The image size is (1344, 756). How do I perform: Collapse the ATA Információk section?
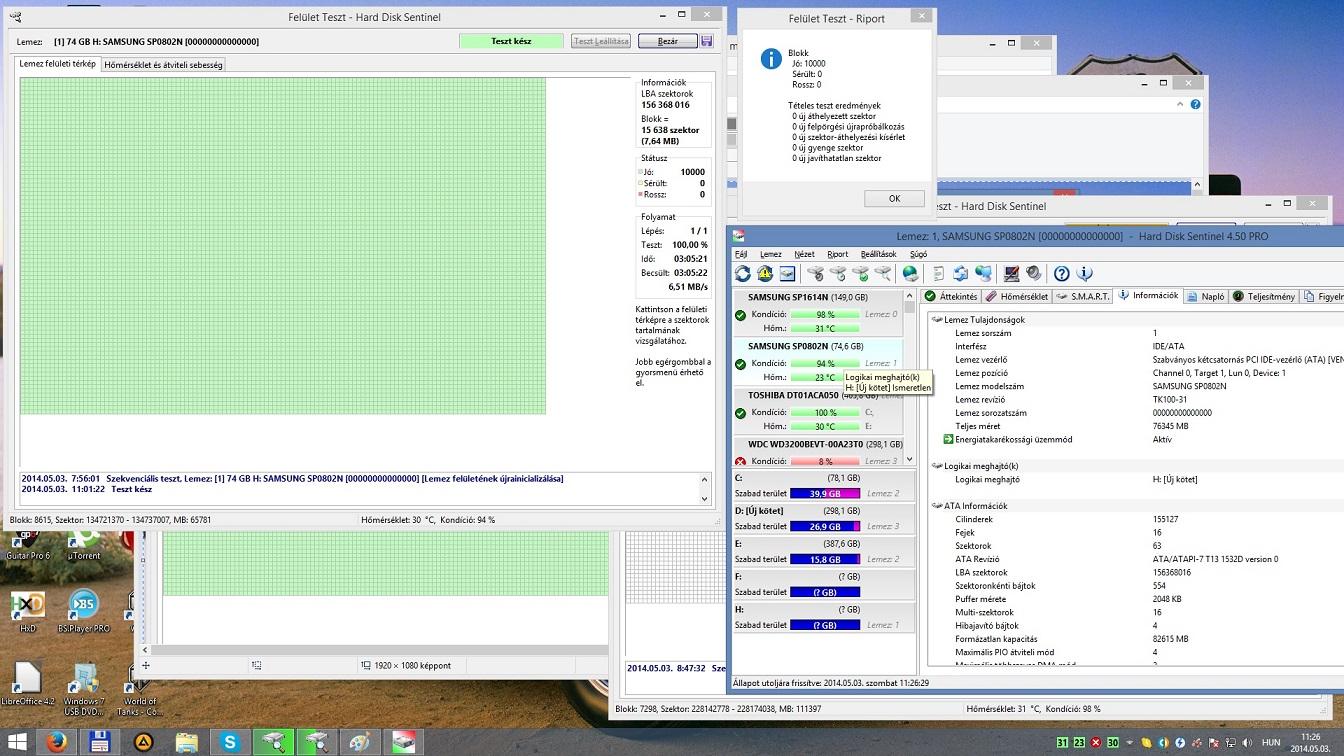tap(936, 506)
